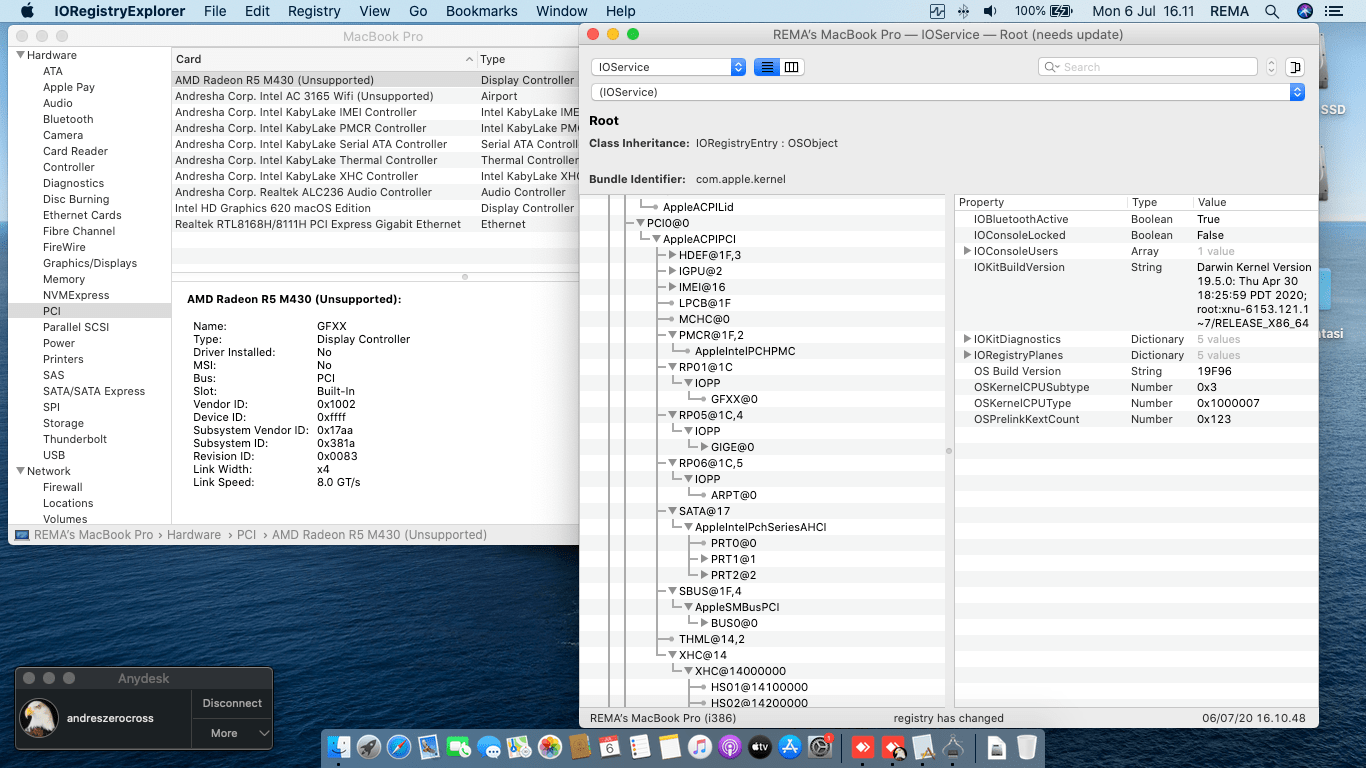Activate Siri from the menu bar
Screen dimensions: 1366x768
(x=1304, y=11)
